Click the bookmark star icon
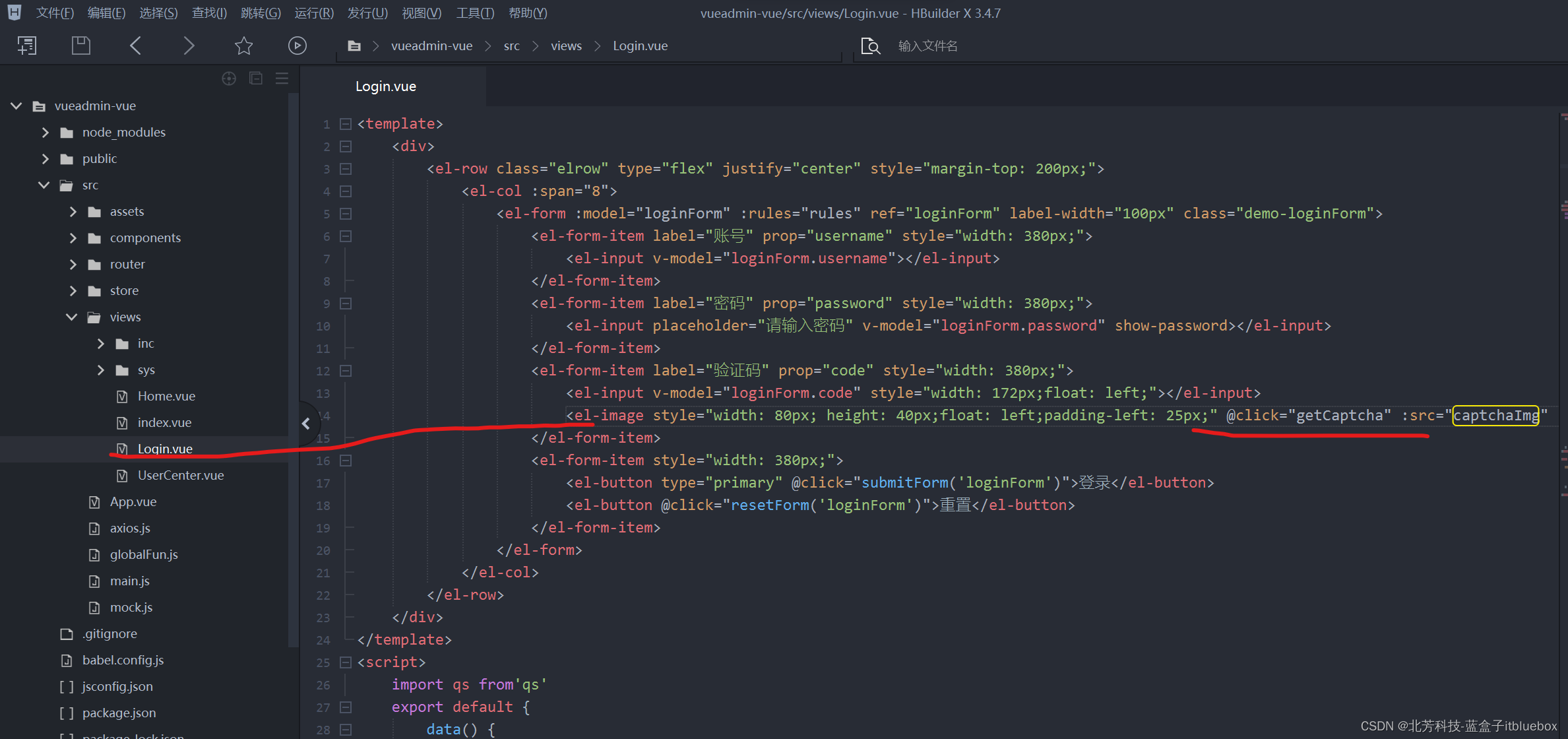The width and height of the screenshot is (1568, 739). (x=243, y=46)
